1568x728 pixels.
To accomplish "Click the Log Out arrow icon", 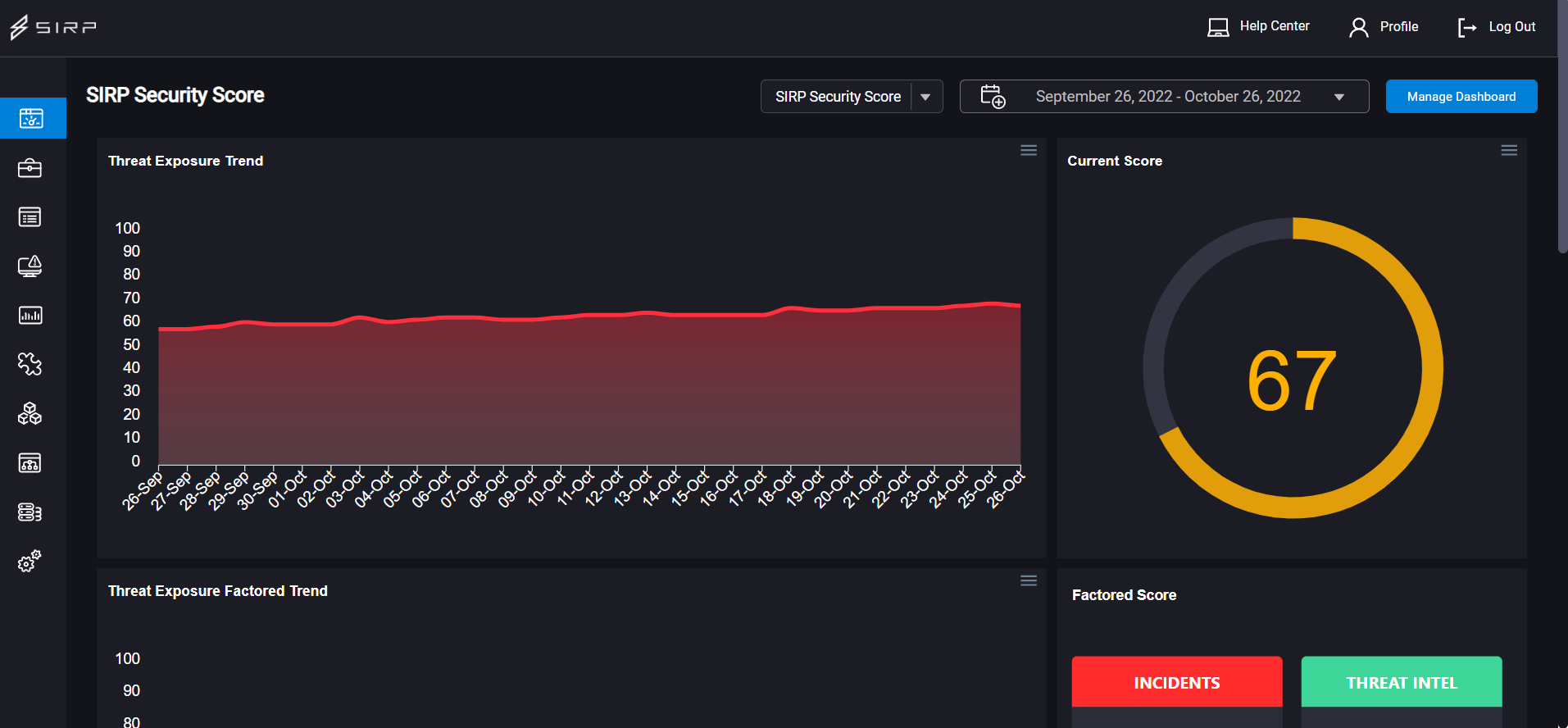I will click(x=1467, y=28).
